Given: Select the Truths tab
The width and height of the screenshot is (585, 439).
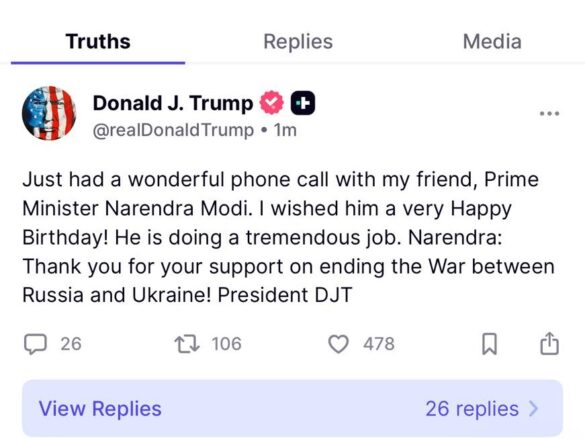Looking at the screenshot, I should coord(98,41).
